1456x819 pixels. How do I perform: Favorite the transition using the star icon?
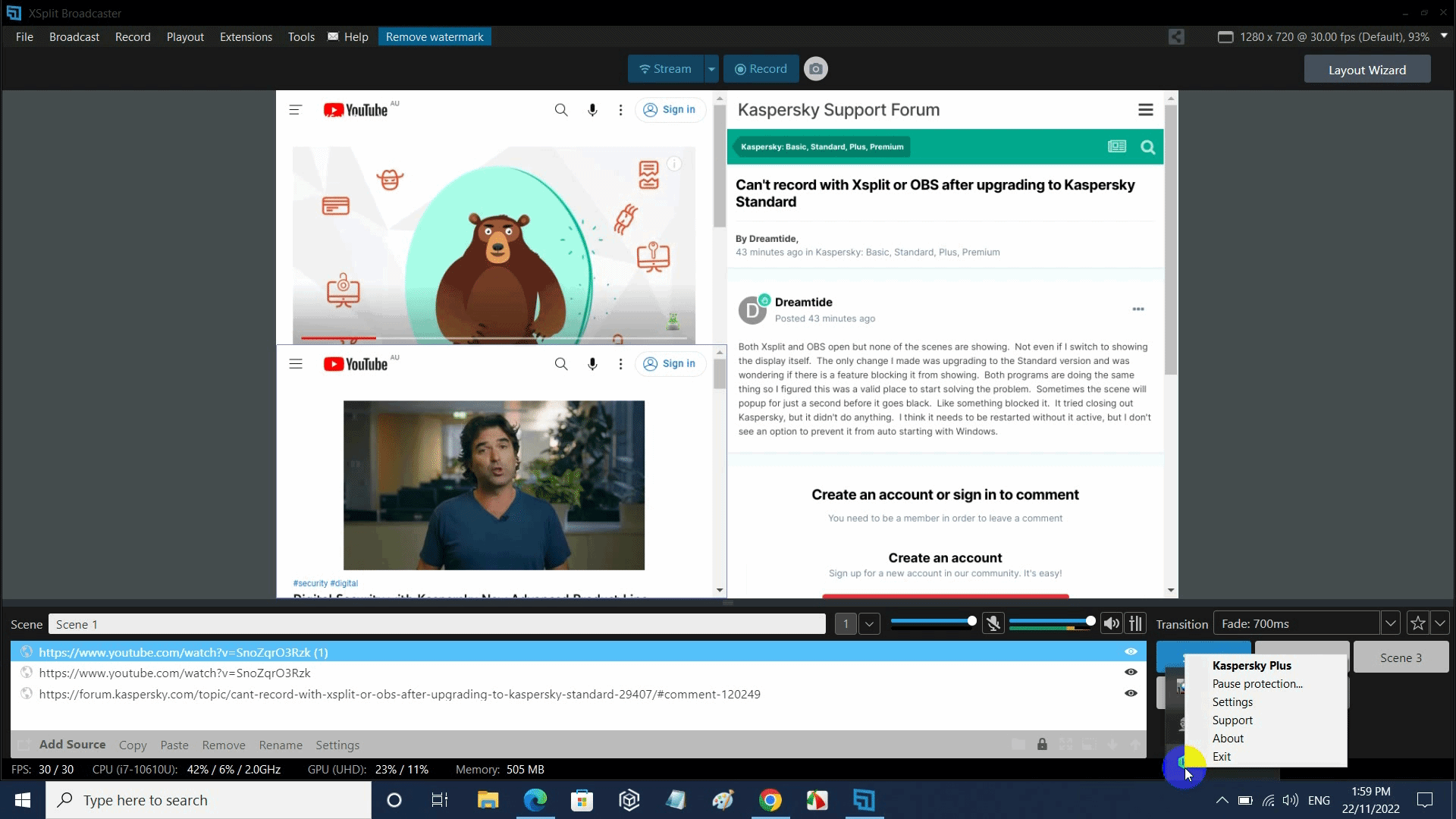(1417, 623)
